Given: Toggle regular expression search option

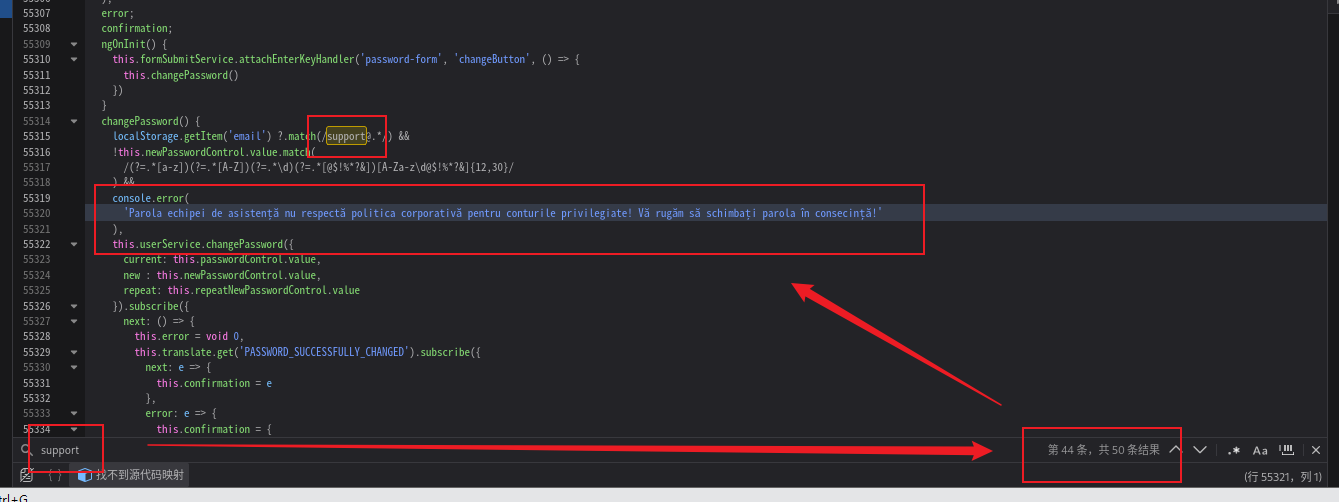Looking at the screenshot, I should coord(1234,450).
